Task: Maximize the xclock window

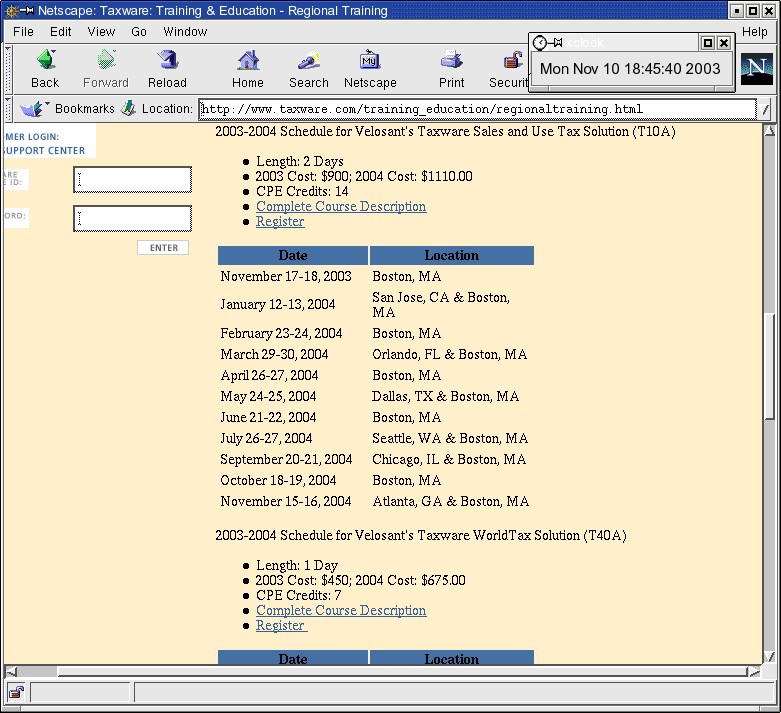Action: [x=707, y=43]
